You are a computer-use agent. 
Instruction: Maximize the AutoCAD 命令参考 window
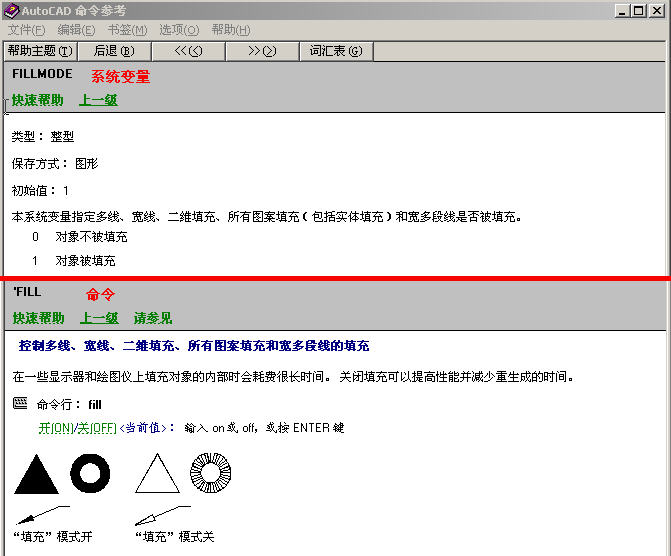(638, 10)
